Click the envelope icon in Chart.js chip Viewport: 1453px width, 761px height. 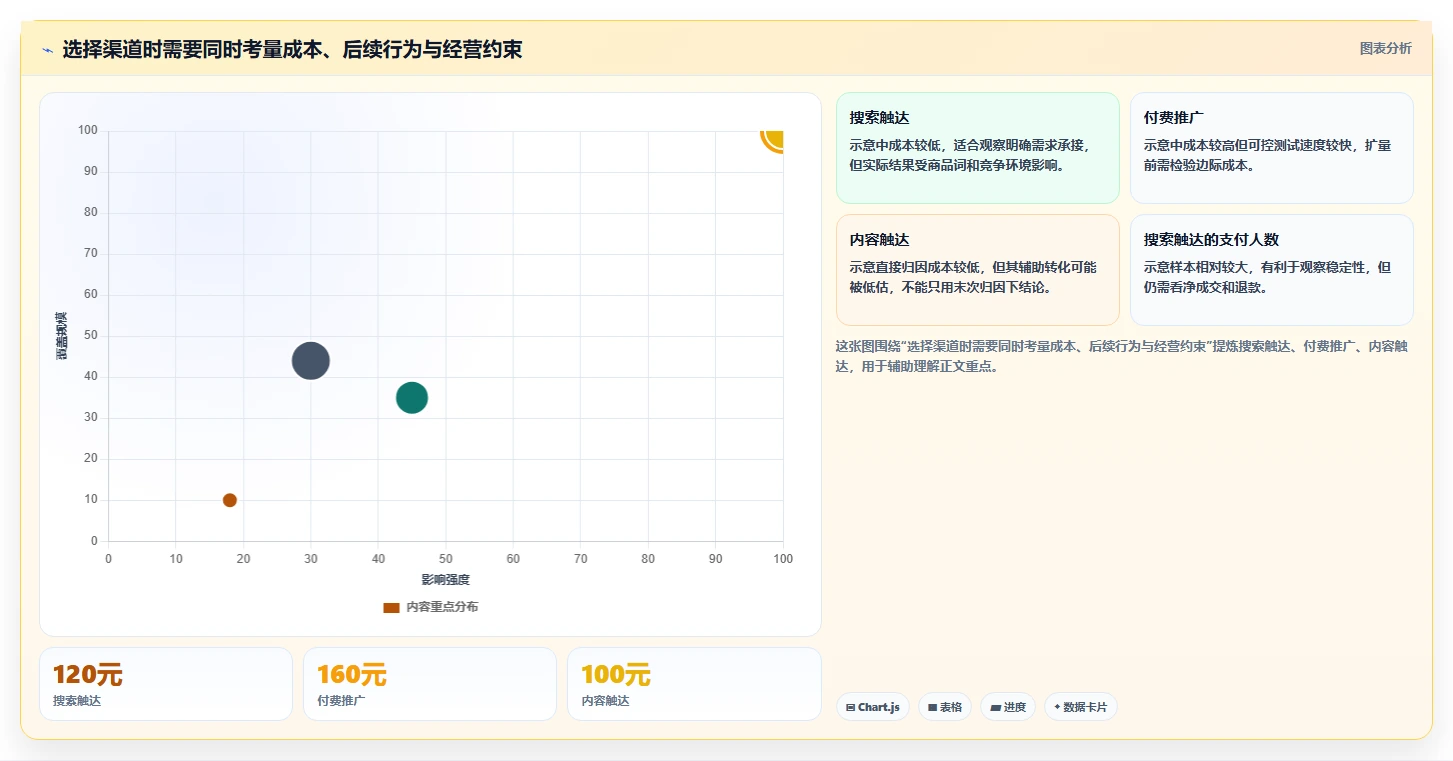[850, 707]
